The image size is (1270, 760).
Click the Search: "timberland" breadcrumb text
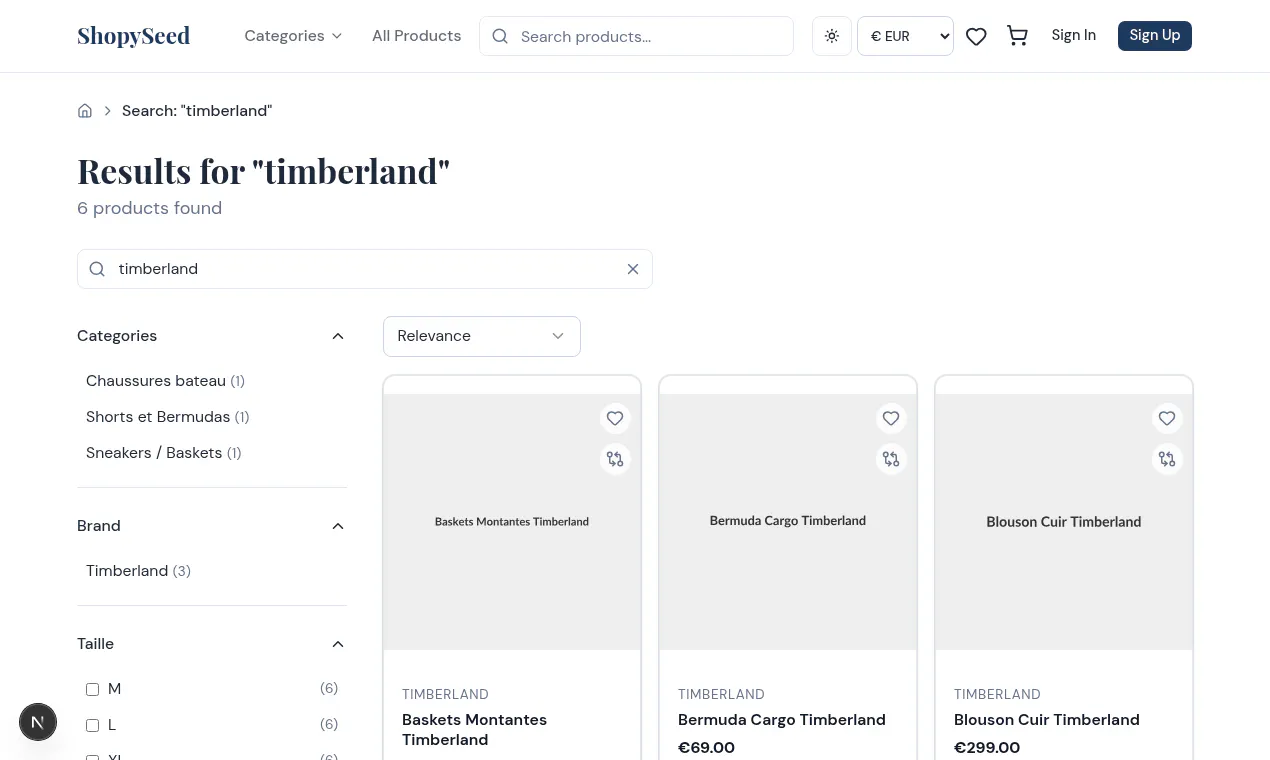point(197,111)
